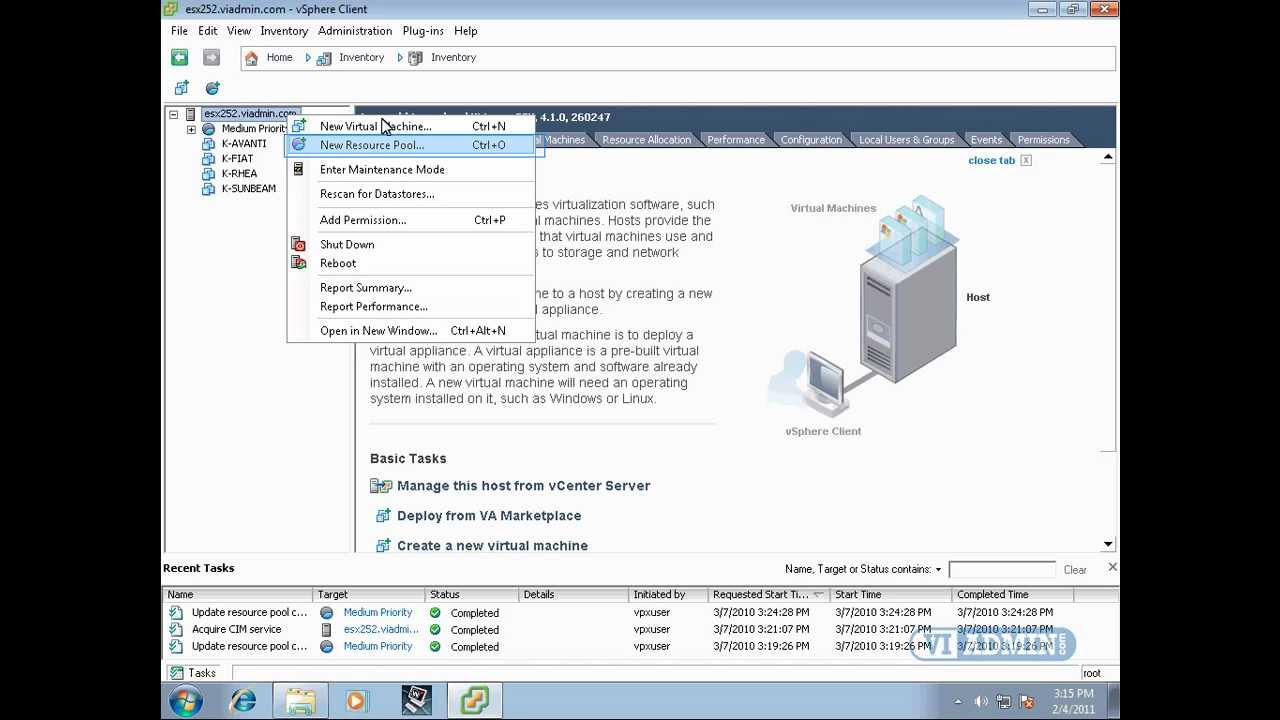The height and width of the screenshot is (720, 1280).
Task: Select Open in New Window menu entry
Action: pos(410,331)
